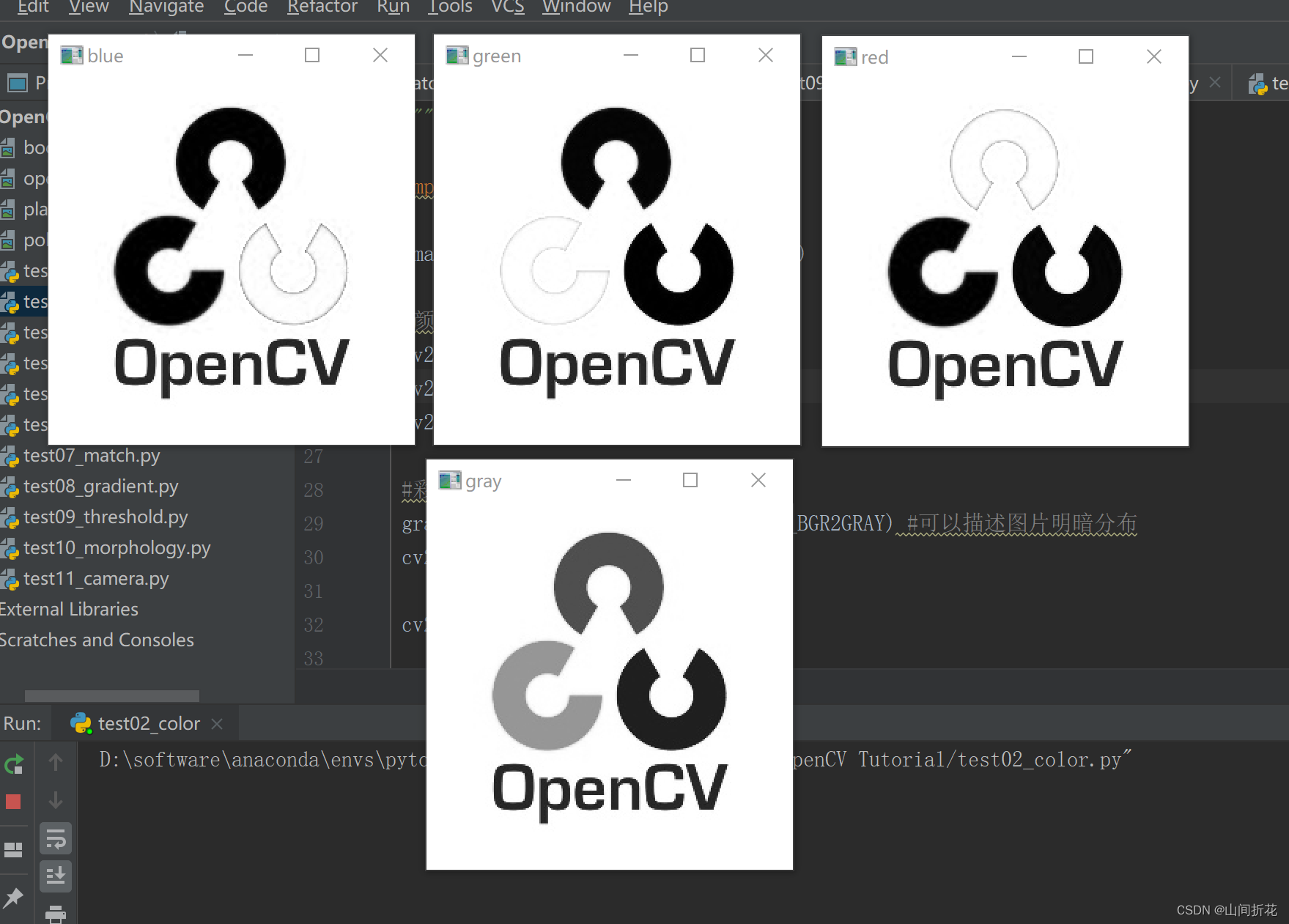Select test08_gradient.py in the project tree
Viewport: 1289px width, 924px height.
click(x=100, y=487)
